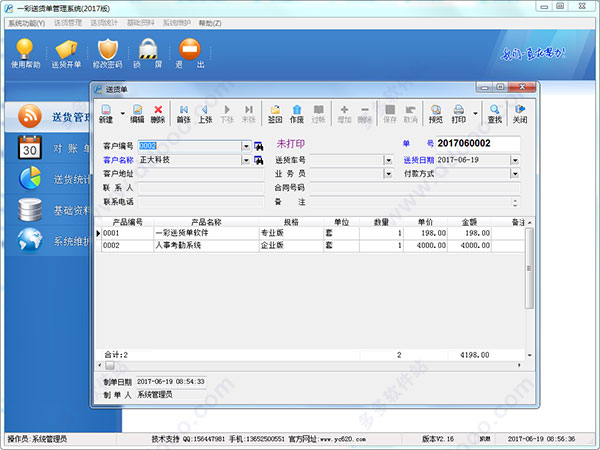Select 送货统计 pie chart item in the sidebar
This screenshot has width=600, height=450.
pyautogui.click(x=48, y=179)
